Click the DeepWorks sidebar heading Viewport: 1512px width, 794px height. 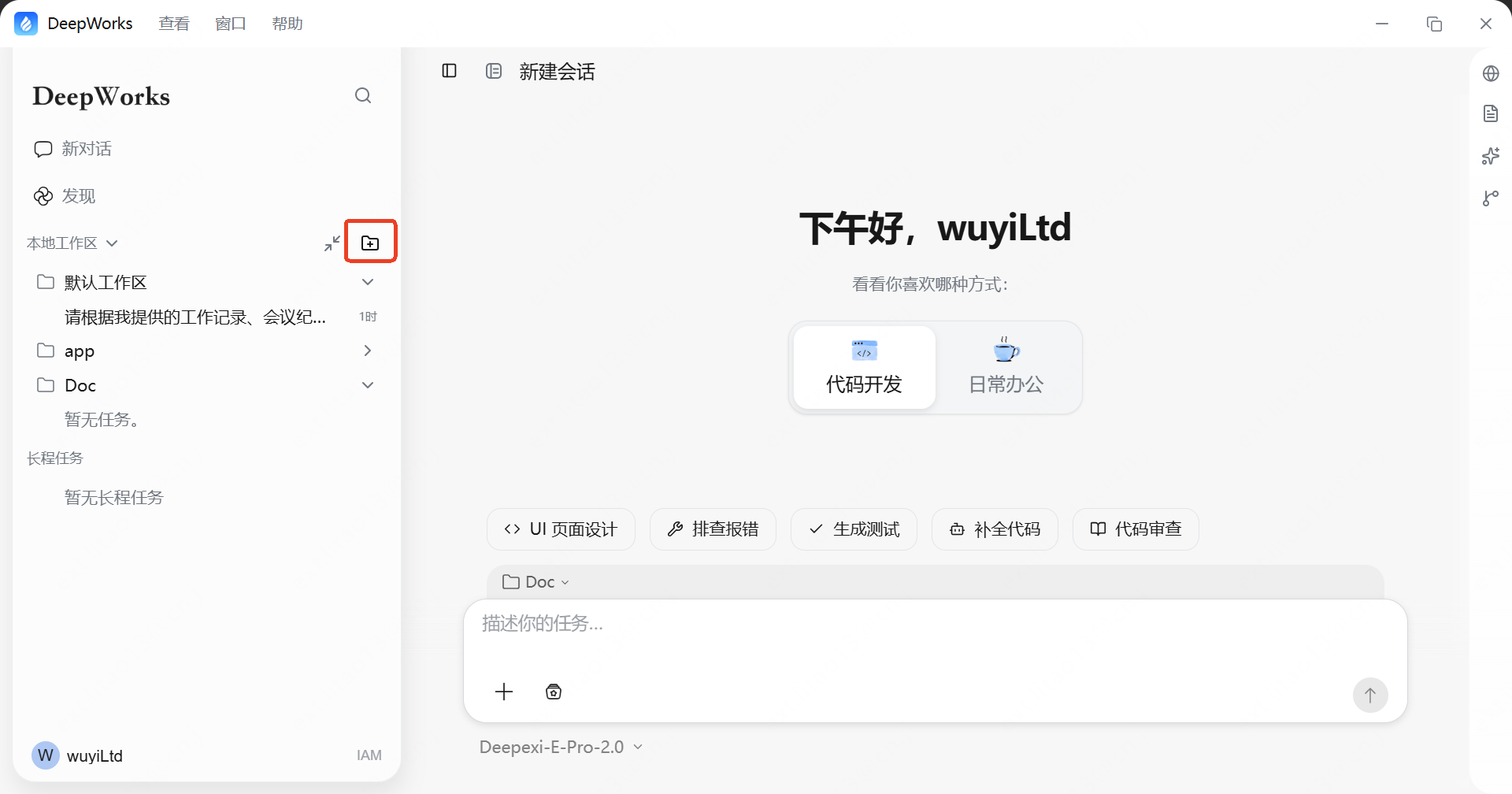pyautogui.click(x=101, y=96)
